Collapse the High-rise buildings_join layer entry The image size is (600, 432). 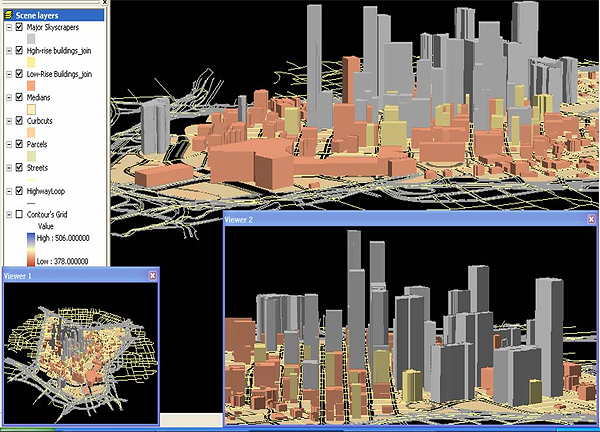click(x=9, y=51)
